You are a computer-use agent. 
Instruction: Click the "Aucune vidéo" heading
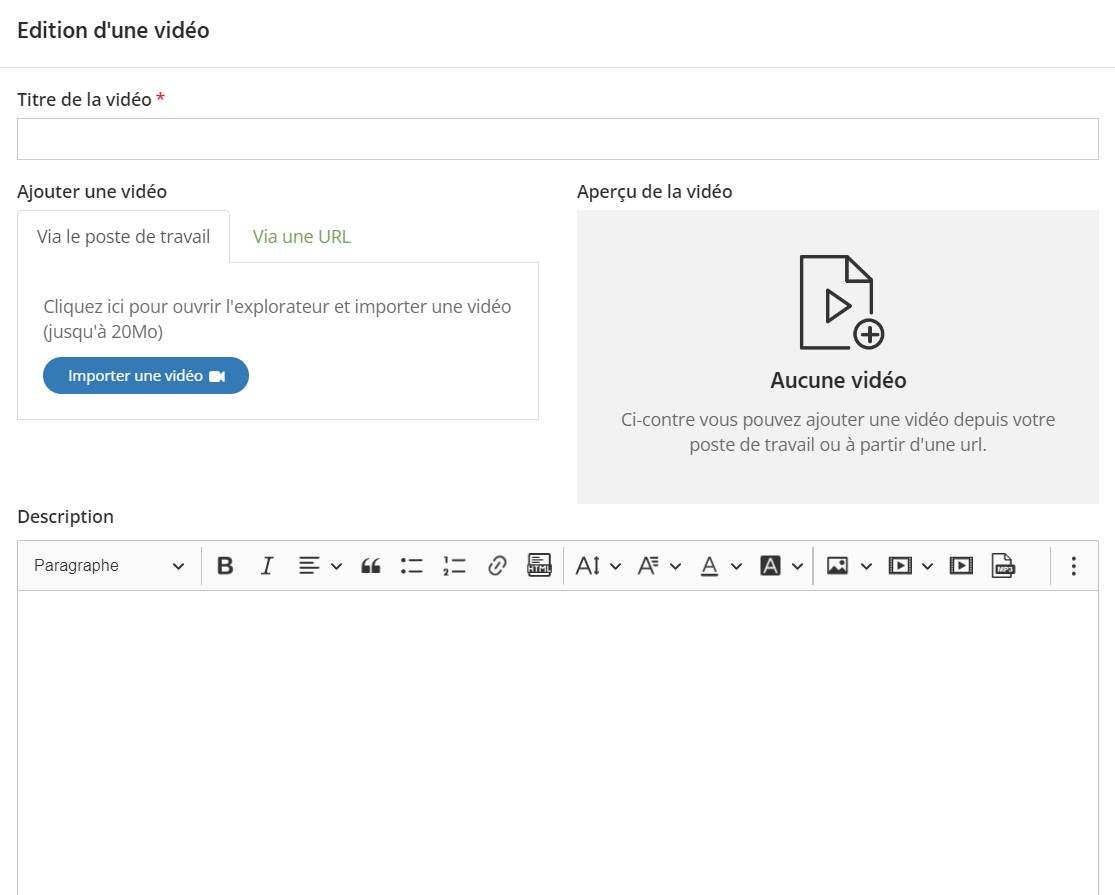[838, 380]
